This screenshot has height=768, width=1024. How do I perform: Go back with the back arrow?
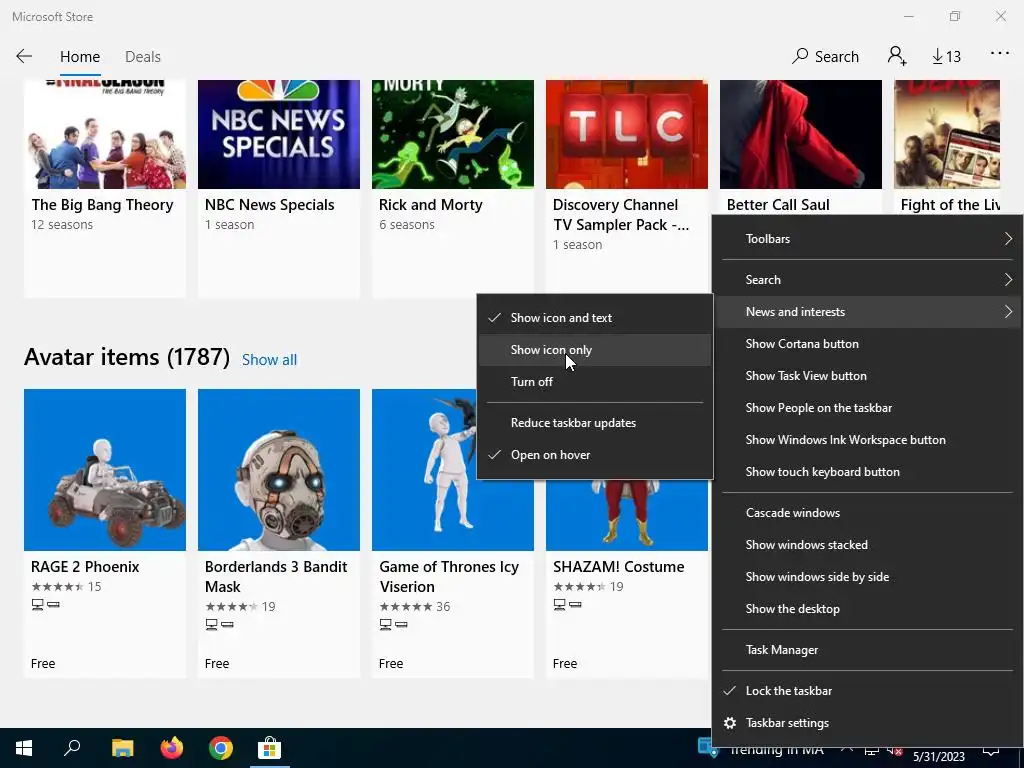click(x=24, y=56)
